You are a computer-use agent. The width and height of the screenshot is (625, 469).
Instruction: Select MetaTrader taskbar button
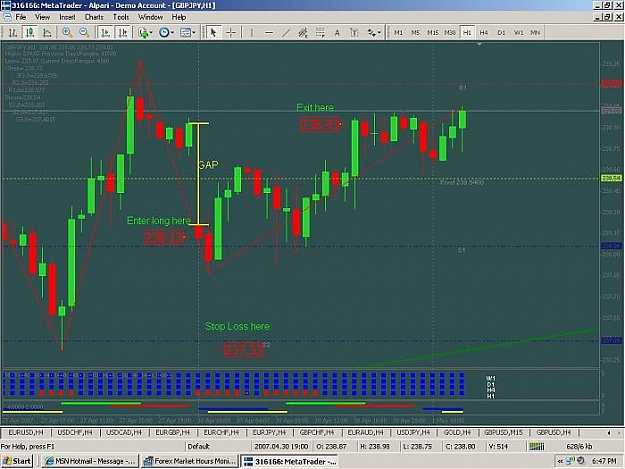click(290, 461)
